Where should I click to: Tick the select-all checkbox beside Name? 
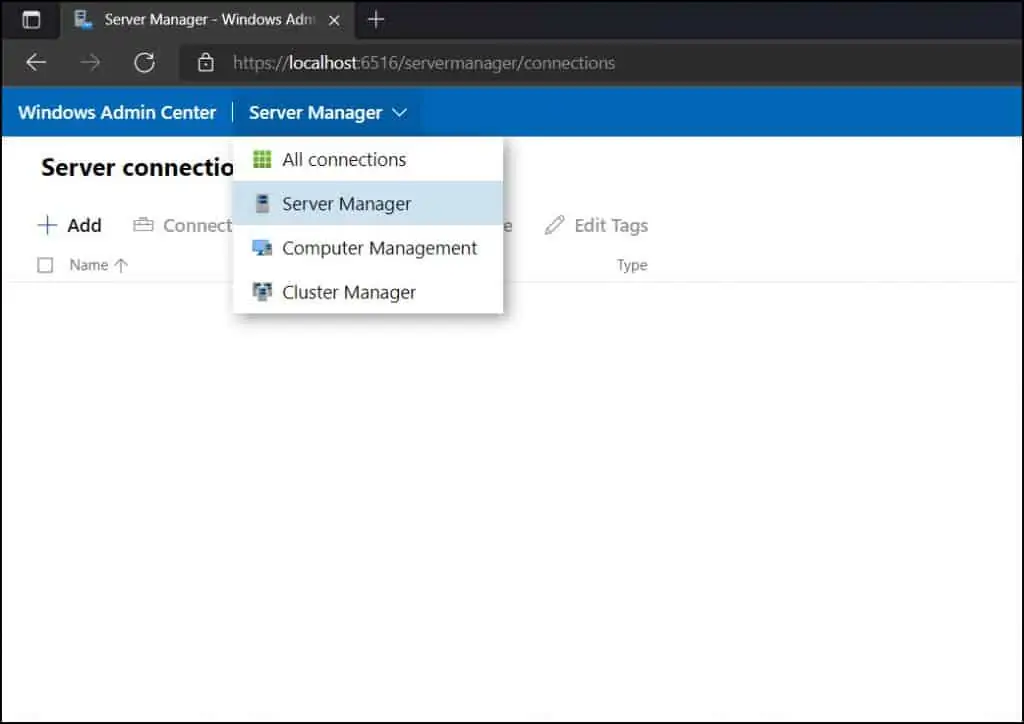[x=45, y=265]
